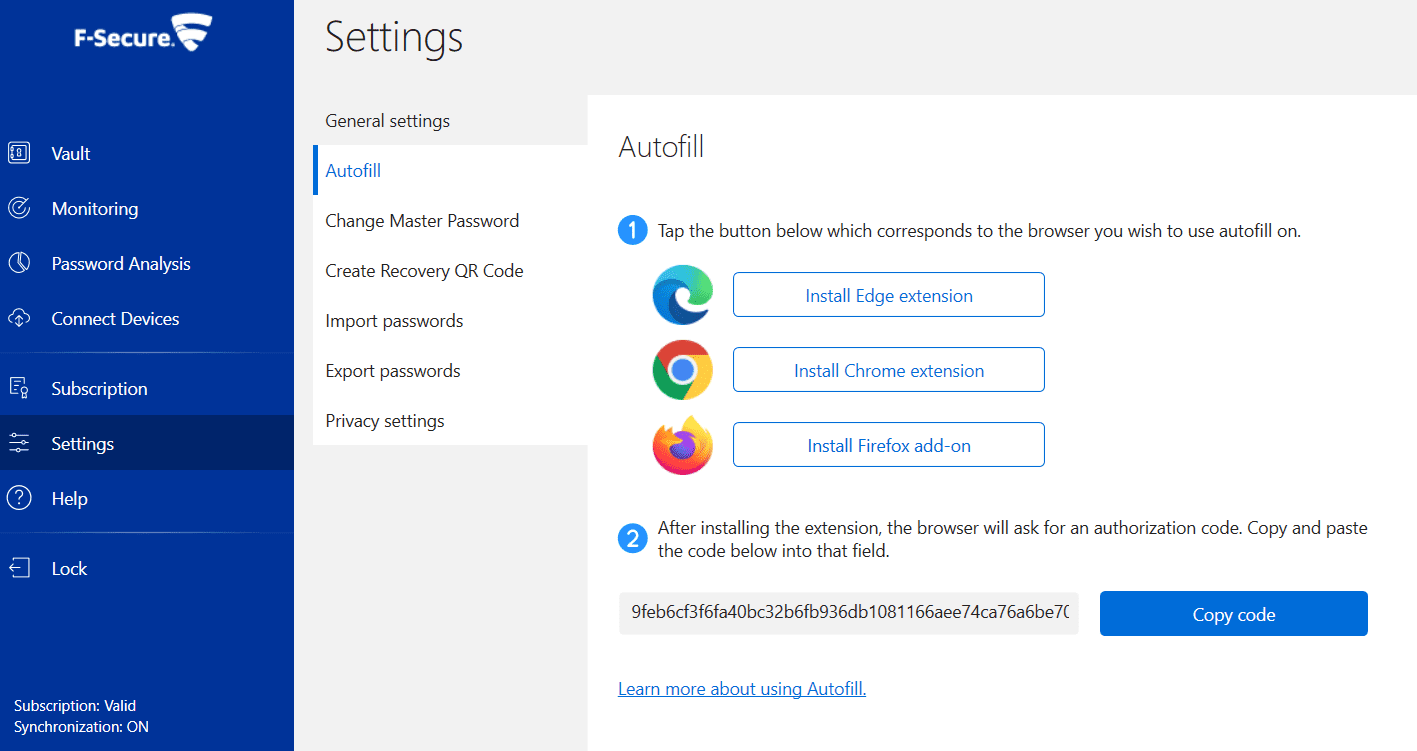This screenshot has height=751, width=1417.
Task: Click the Subscription: Valid status text
Action: tap(75, 706)
